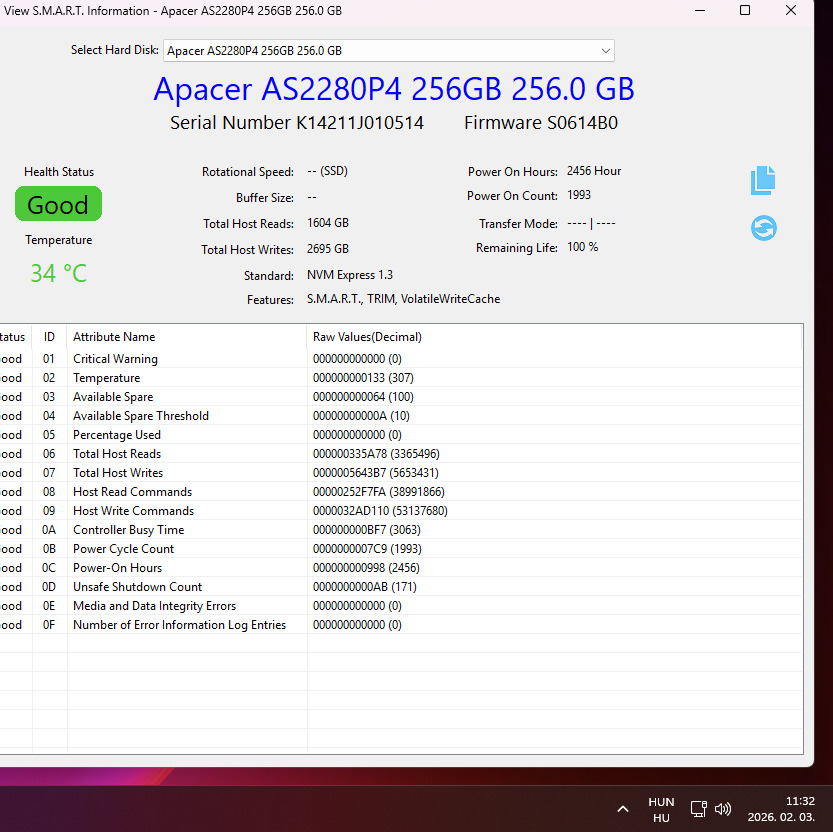The width and height of the screenshot is (833, 832).
Task: Select the Host Read Commands row
Action: (x=401, y=492)
